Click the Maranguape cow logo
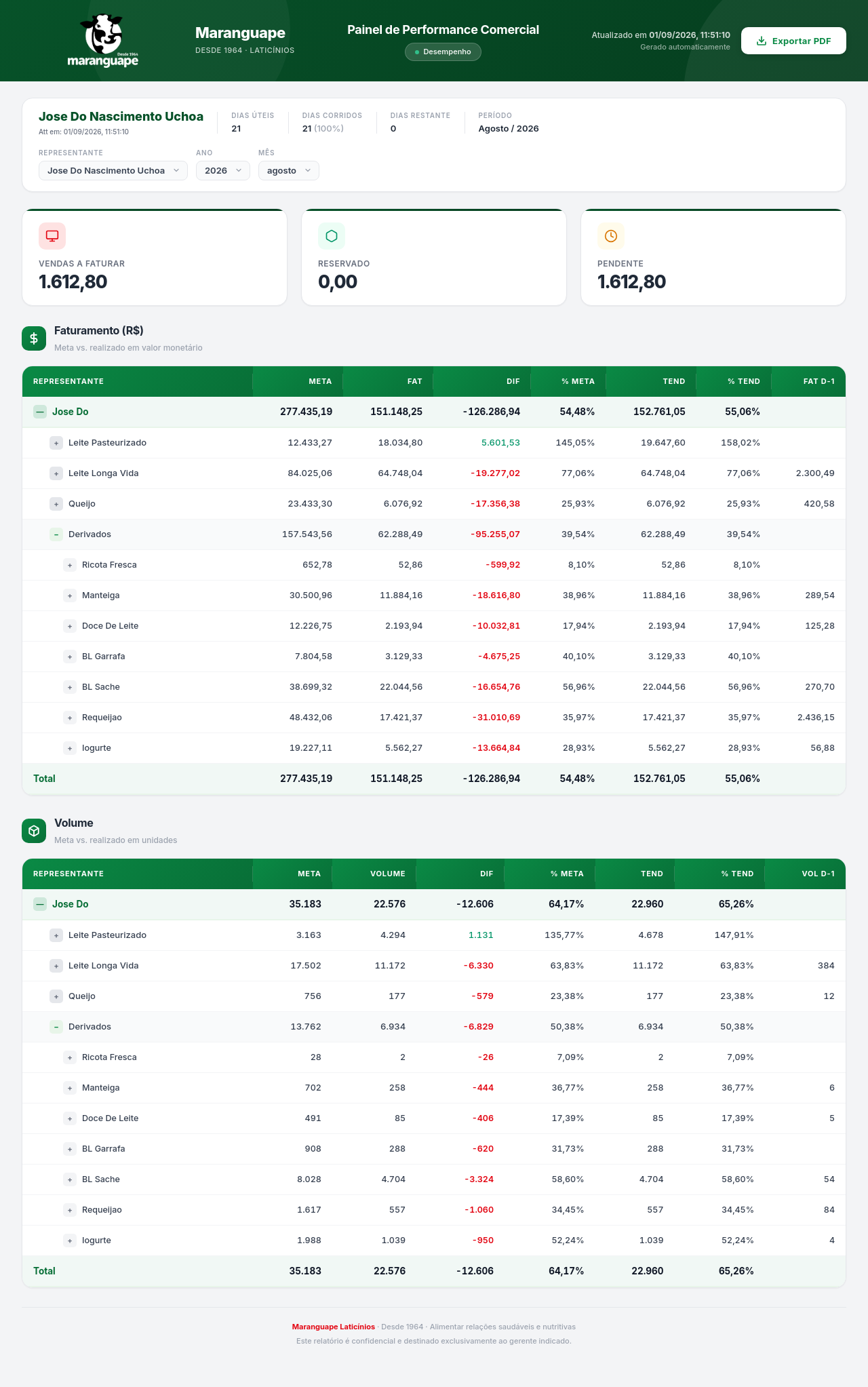The height and width of the screenshot is (1387, 868). [103, 41]
